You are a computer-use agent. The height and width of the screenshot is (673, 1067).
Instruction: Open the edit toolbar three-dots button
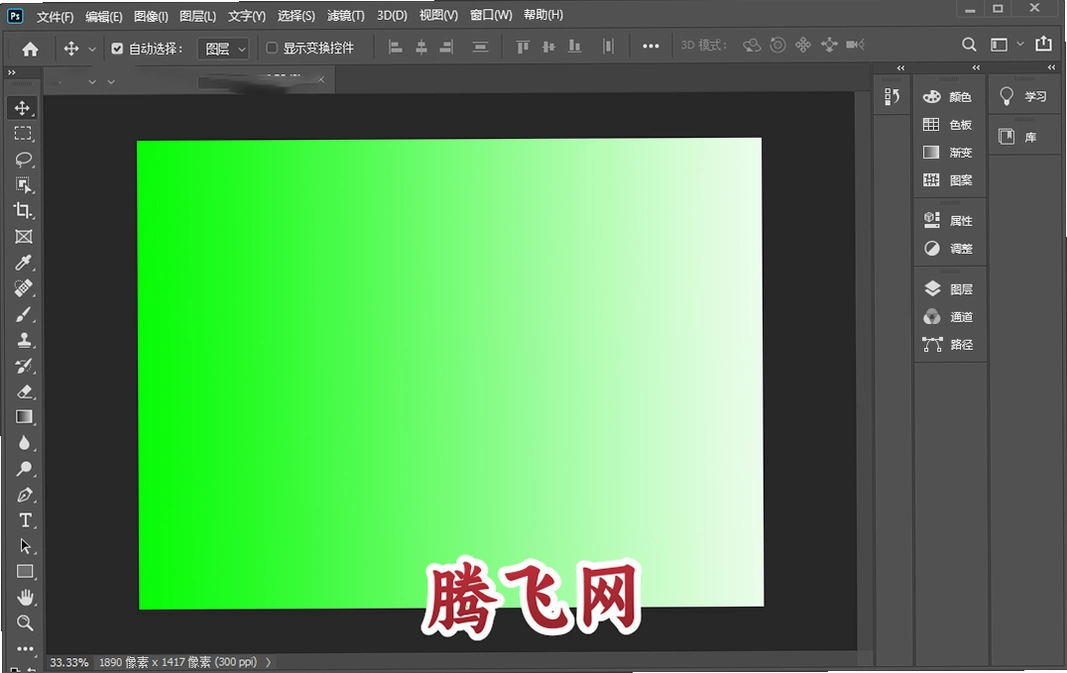click(x=24, y=649)
